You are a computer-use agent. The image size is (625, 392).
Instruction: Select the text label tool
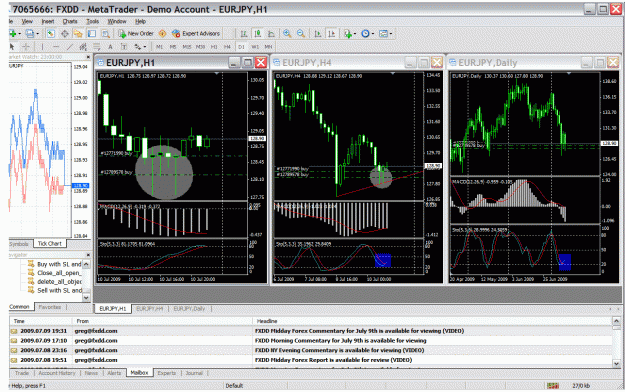pos(124,47)
